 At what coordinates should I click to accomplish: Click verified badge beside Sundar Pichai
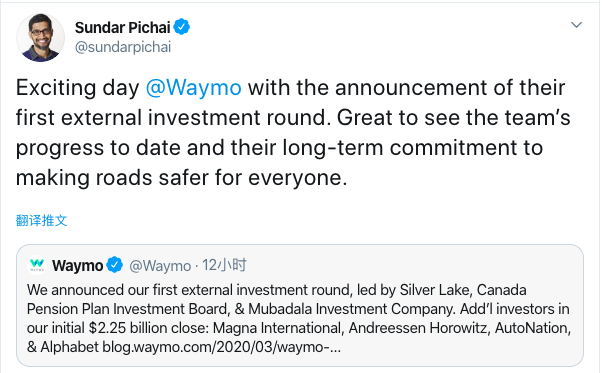[182, 27]
